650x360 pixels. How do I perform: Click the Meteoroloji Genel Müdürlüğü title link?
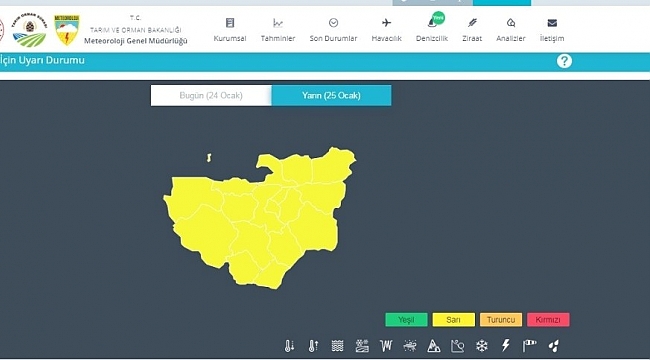tap(136, 41)
